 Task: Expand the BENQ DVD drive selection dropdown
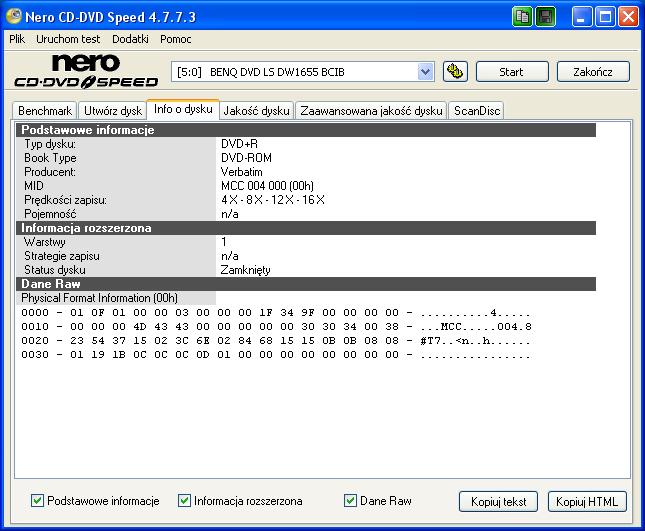[x=425, y=72]
